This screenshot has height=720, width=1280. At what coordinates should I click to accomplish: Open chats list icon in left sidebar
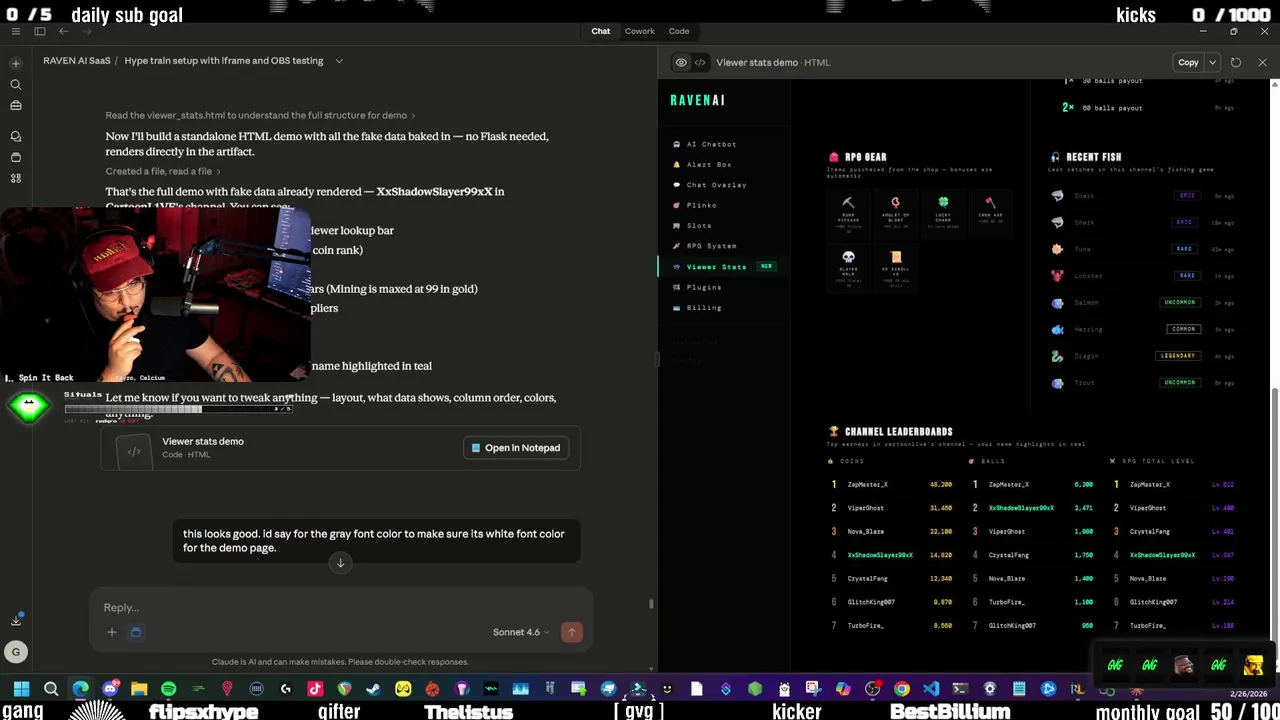tap(16, 136)
